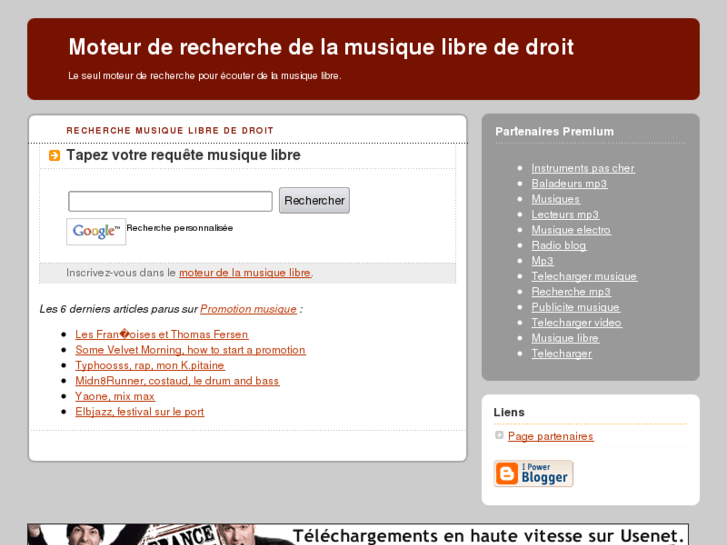Open article Les Françoises et Thomas Fersen
Image resolution: width=727 pixels, height=545 pixels.
click(162, 334)
